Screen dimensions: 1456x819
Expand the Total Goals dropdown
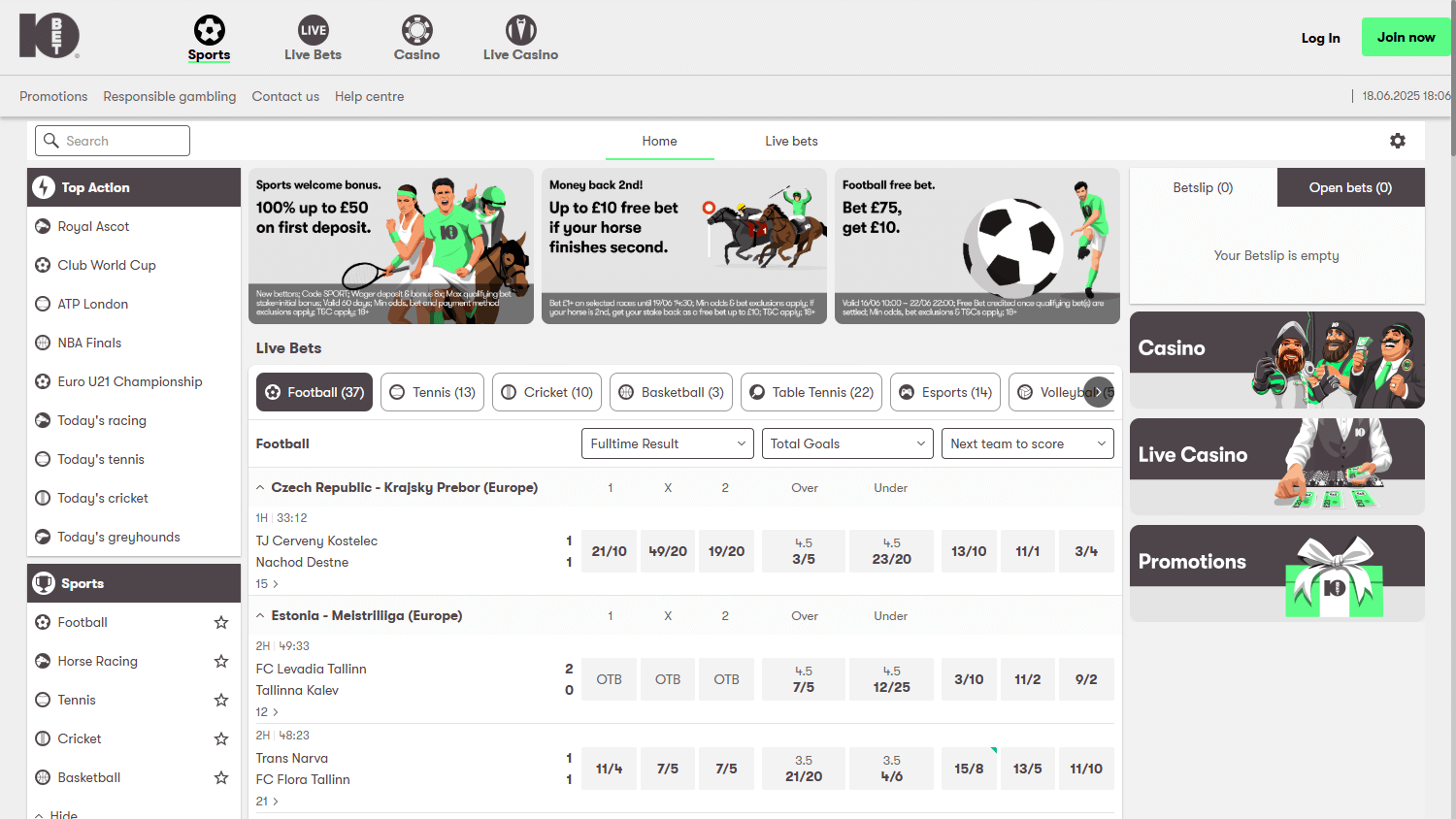click(x=846, y=443)
